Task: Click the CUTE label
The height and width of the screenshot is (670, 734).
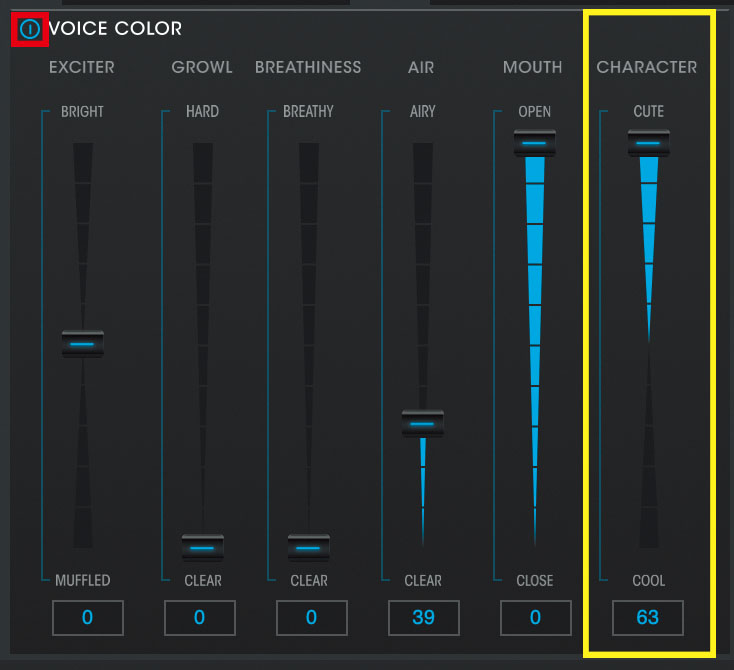Action: 648,111
